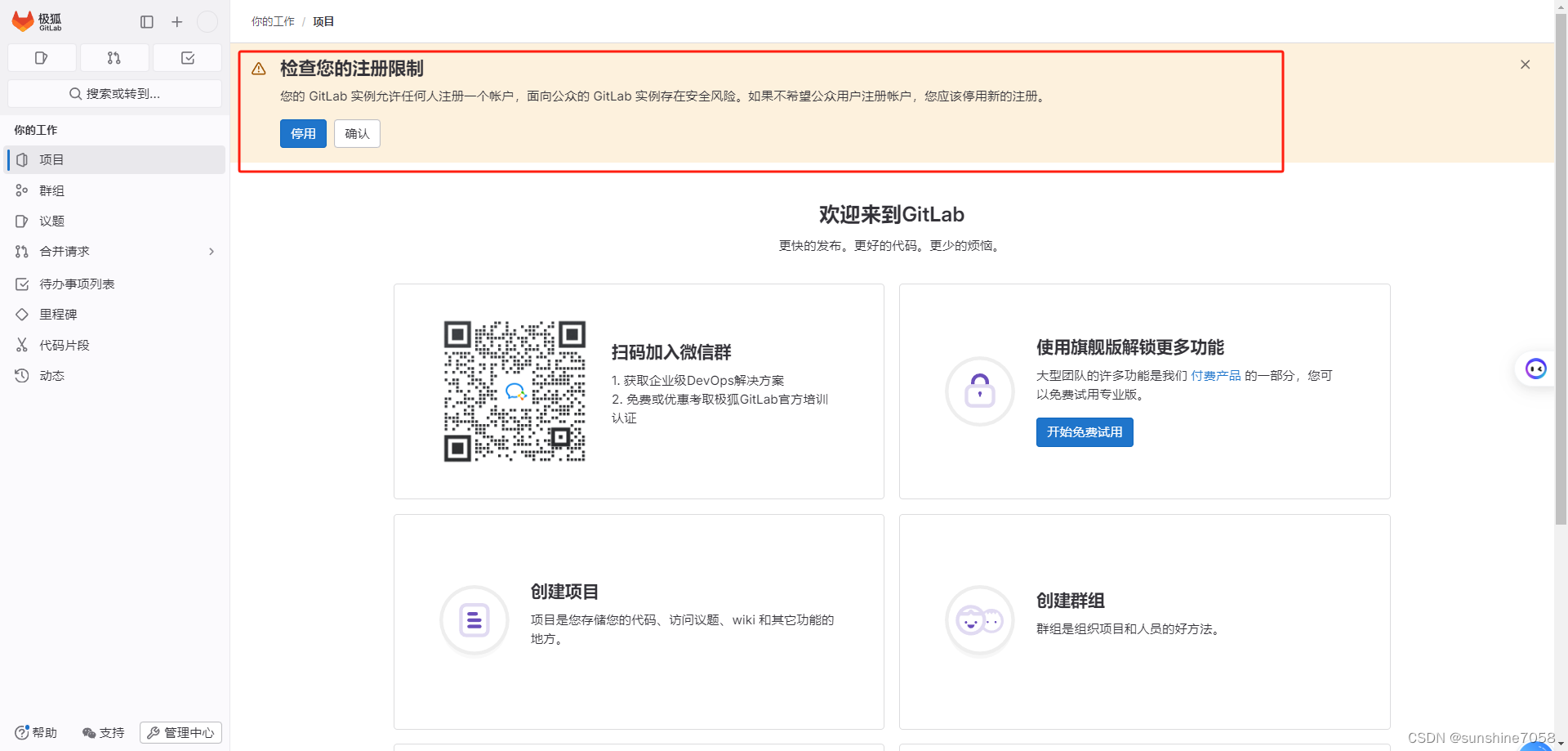The width and height of the screenshot is (1568, 751).
Task: Open 动态 in the sidebar
Action: pos(115,376)
